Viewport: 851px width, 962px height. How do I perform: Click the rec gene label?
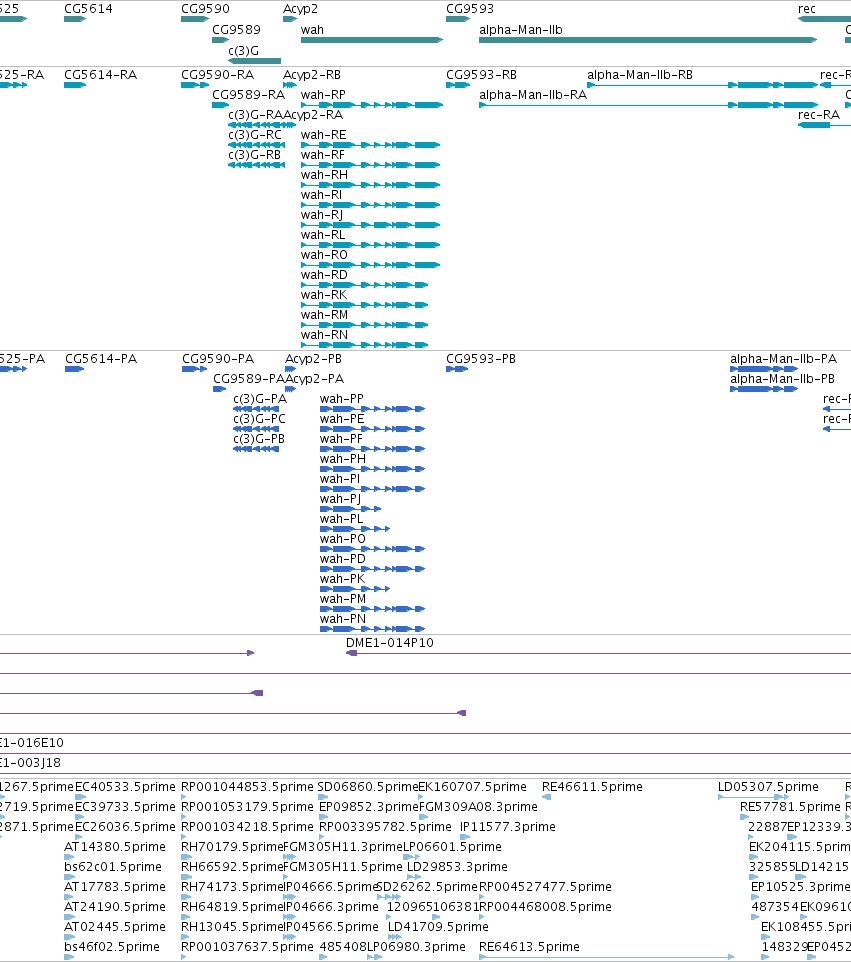point(806,9)
